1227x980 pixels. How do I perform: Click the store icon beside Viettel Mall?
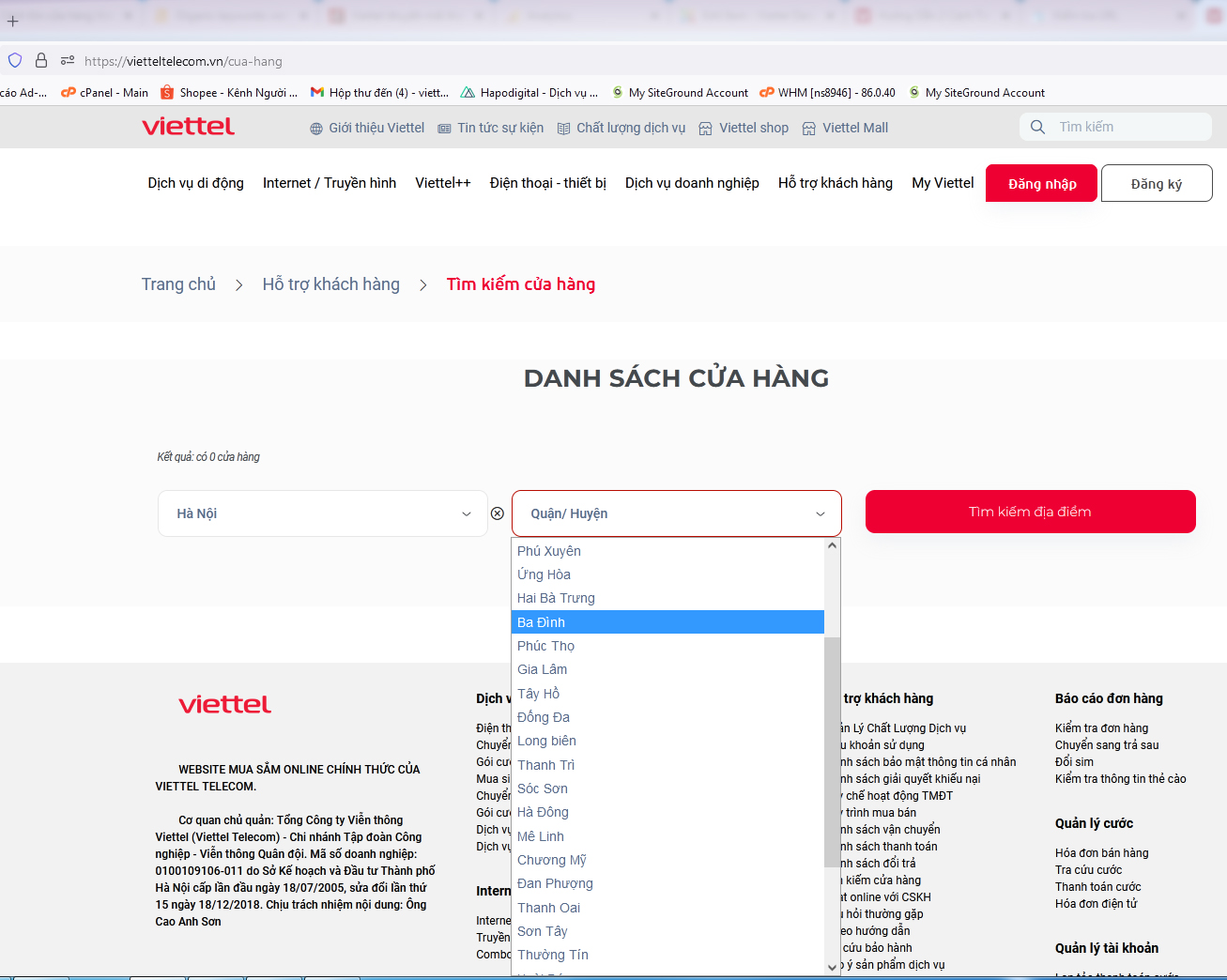(x=809, y=129)
